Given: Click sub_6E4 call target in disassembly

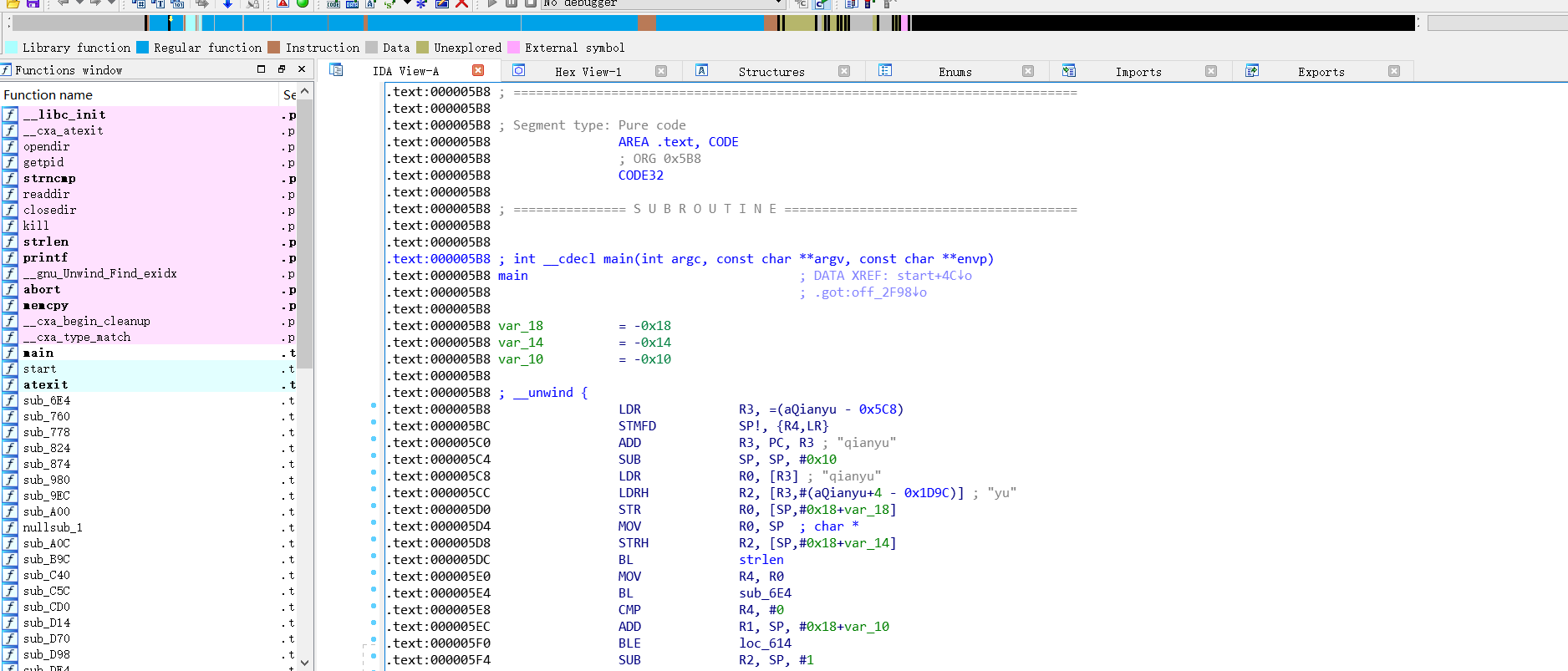Looking at the screenshot, I should click(765, 593).
